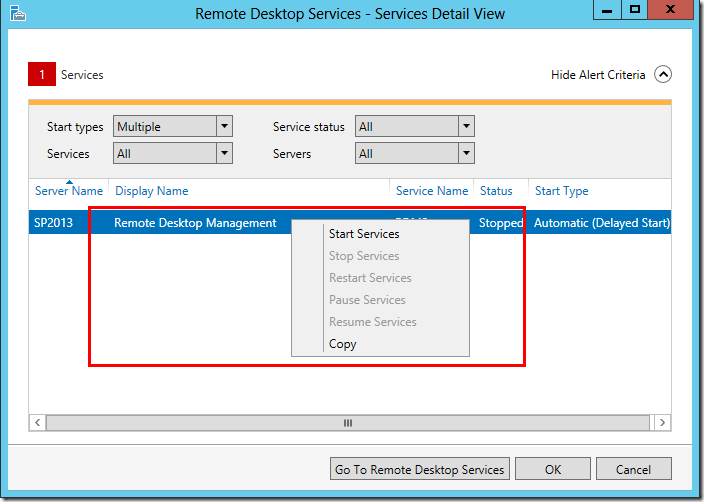Click the scrollbar left arrow
The image size is (704, 502).
[38, 423]
